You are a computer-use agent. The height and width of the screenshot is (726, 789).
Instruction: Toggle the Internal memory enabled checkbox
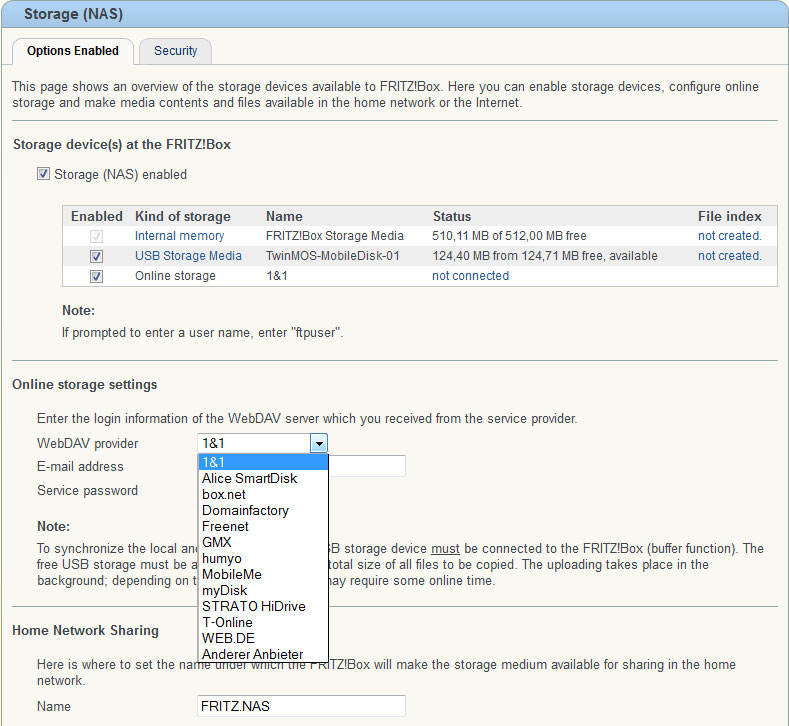pyautogui.click(x=96, y=236)
